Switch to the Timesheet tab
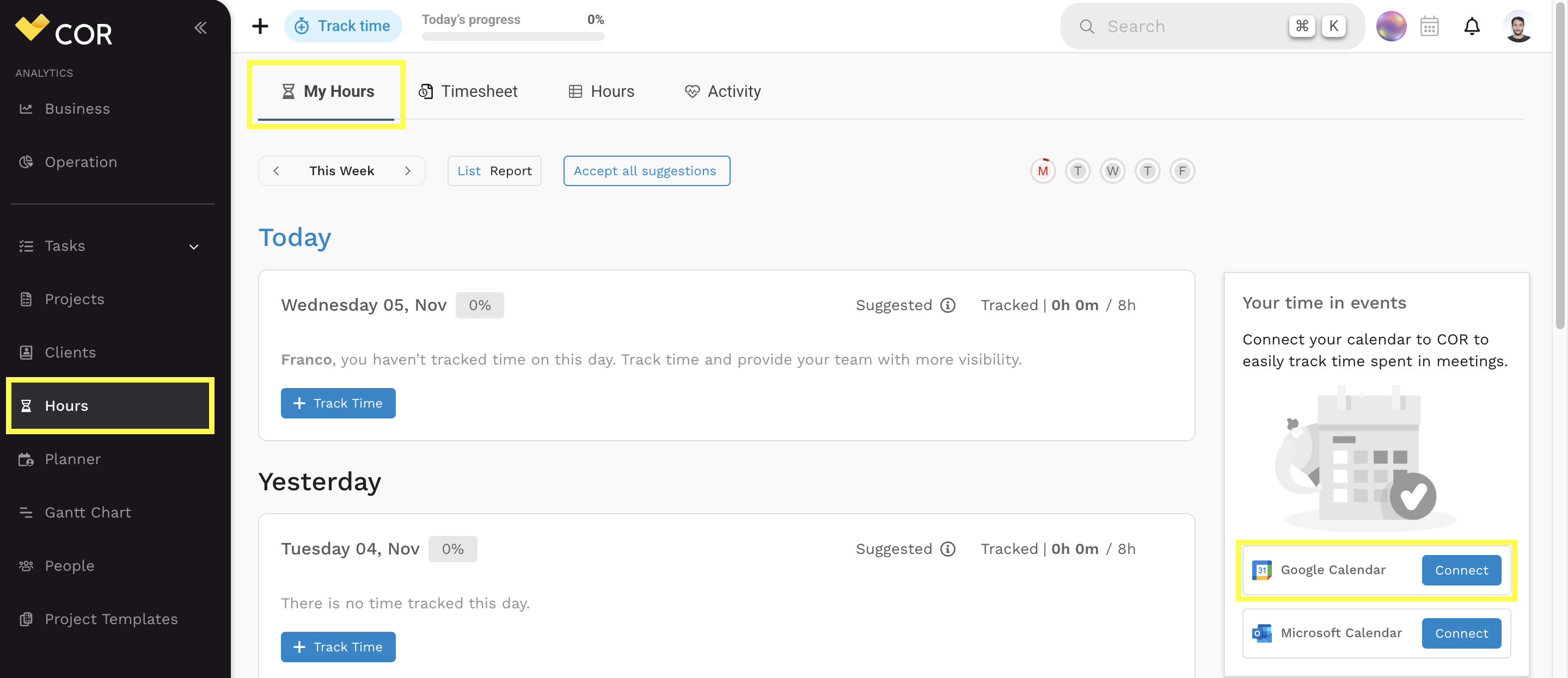 (468, 91)
